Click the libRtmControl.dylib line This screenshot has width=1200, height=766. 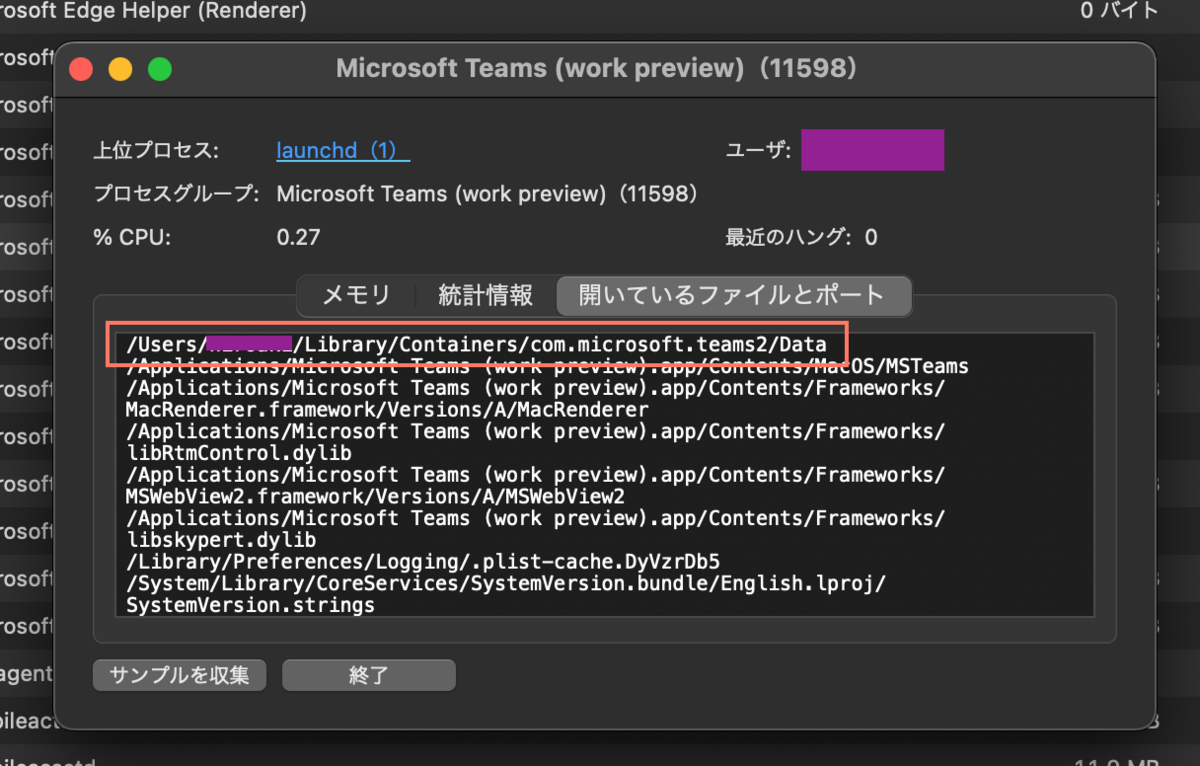238,453
